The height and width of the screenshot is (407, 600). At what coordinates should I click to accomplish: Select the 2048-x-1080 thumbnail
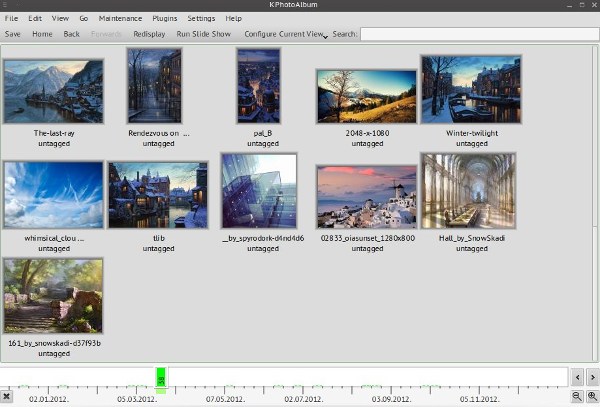click(367, 96)
